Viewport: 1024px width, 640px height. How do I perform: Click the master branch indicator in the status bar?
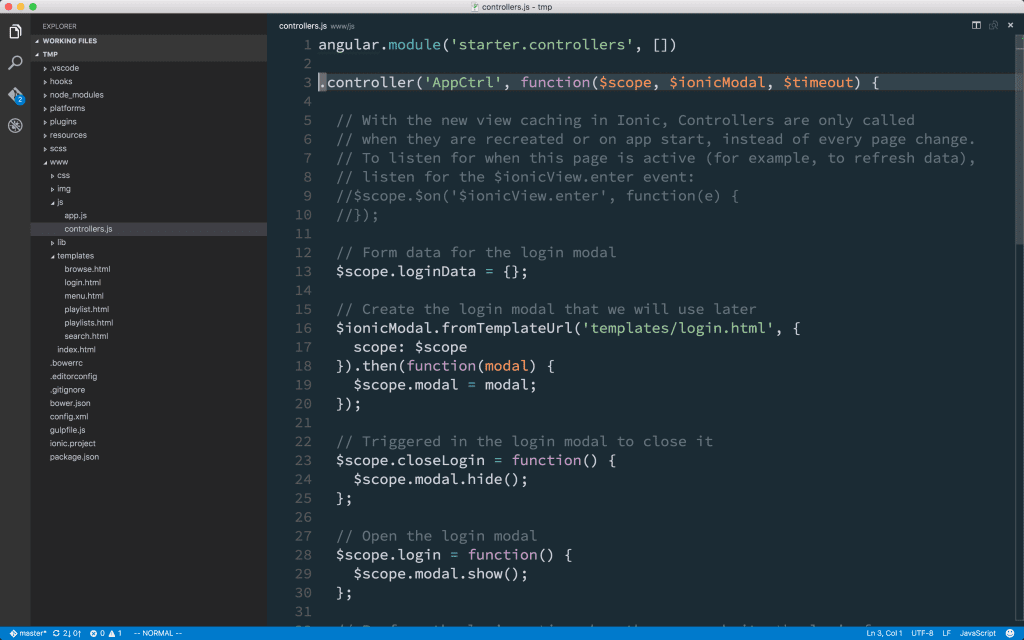pos(30,633)
